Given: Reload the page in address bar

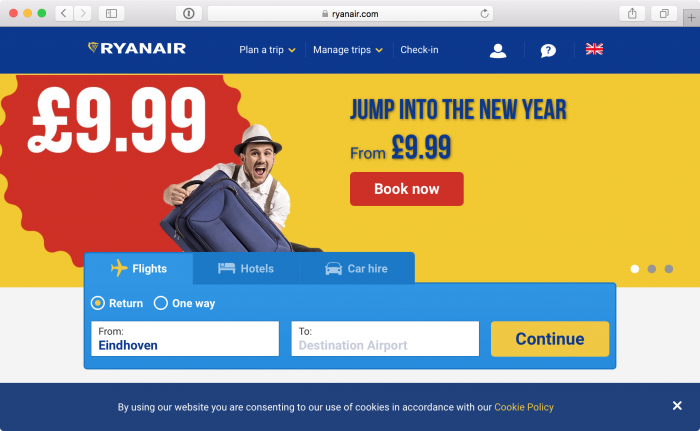Looking at the screenshot, I should [x=484, y=14].
